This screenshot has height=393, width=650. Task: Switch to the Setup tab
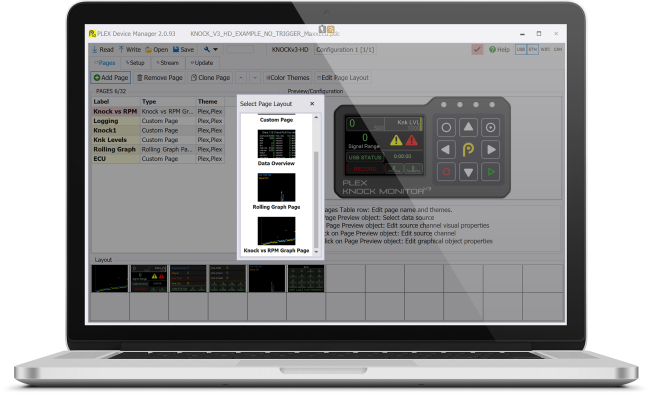pos(135,63)
